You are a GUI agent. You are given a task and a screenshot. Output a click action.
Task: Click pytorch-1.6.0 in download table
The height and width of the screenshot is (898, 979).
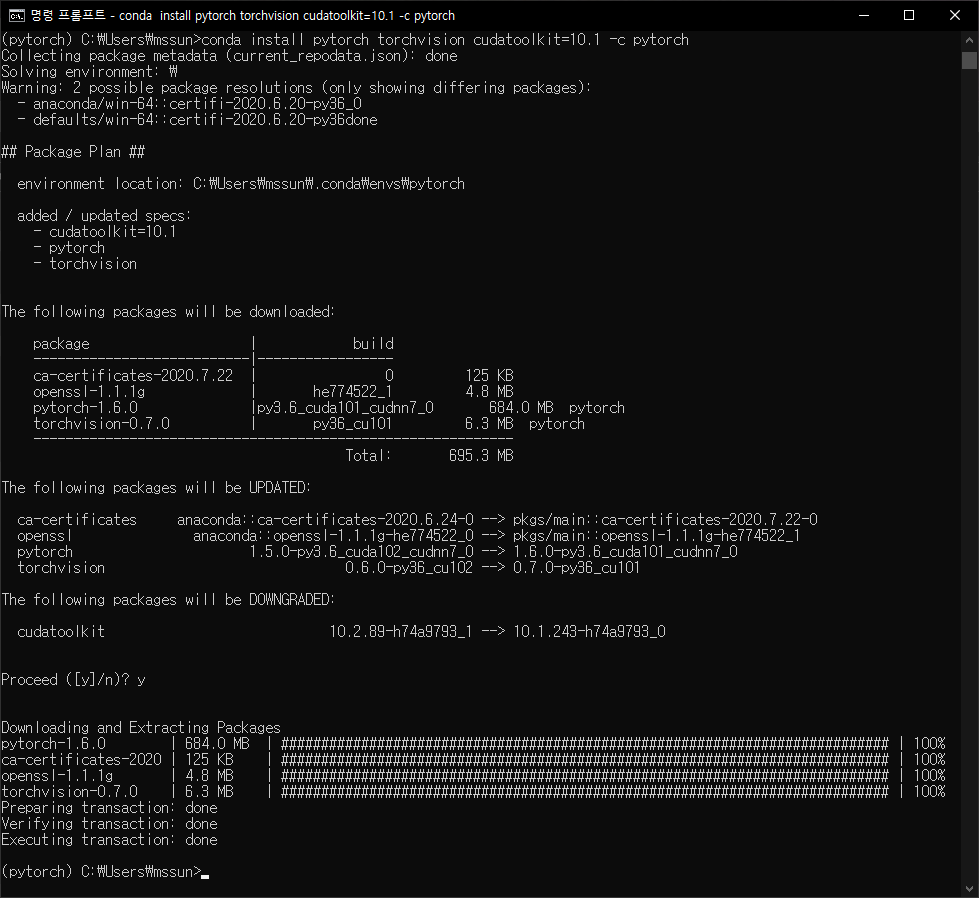pyautogui.click(x=85, y=408)
